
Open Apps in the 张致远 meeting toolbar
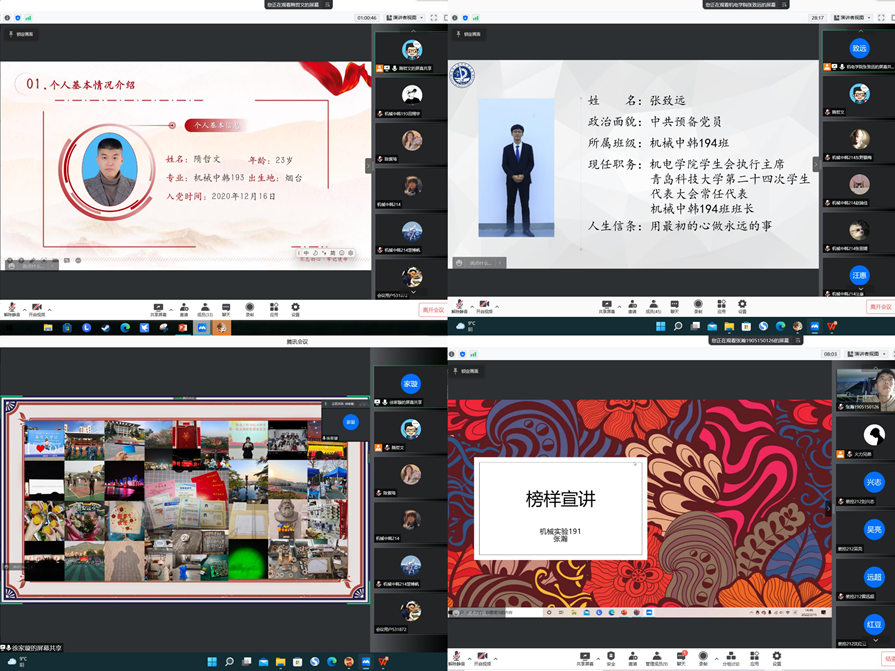point(720,307)
